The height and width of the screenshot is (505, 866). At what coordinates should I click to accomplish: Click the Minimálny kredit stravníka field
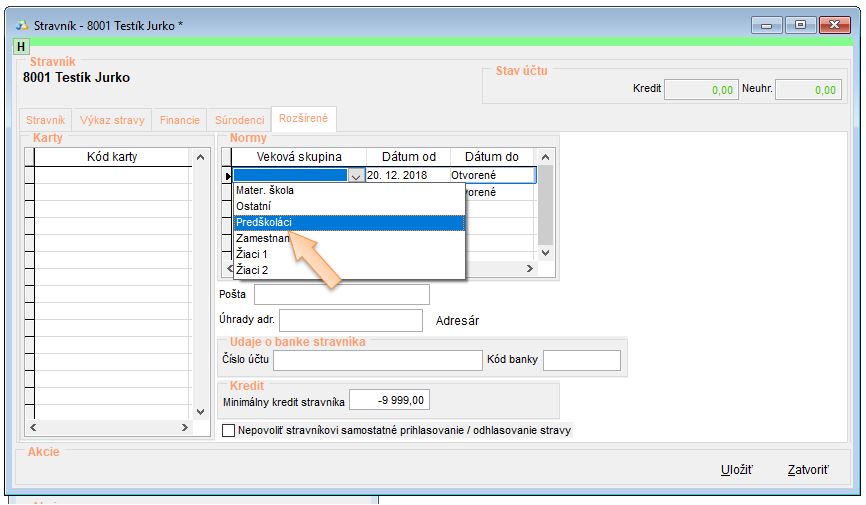pos(390,401)
